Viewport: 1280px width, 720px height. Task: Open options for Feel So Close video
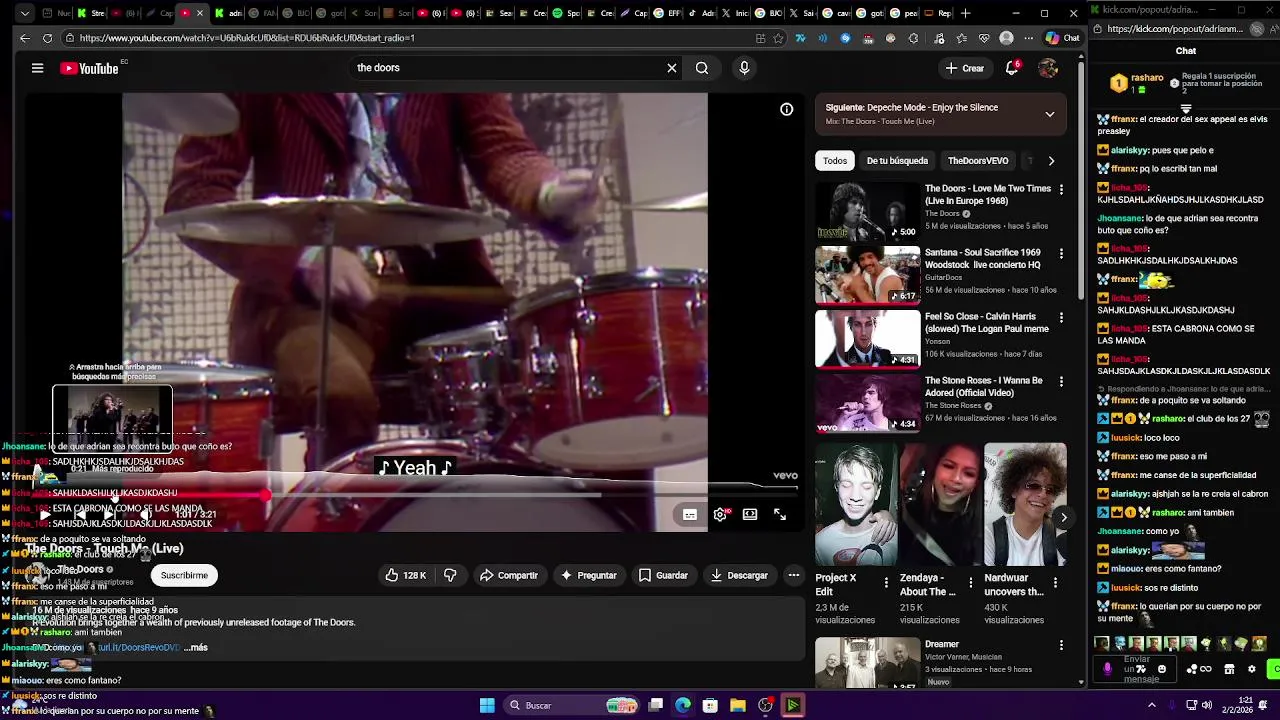[x=1061, y=317]
